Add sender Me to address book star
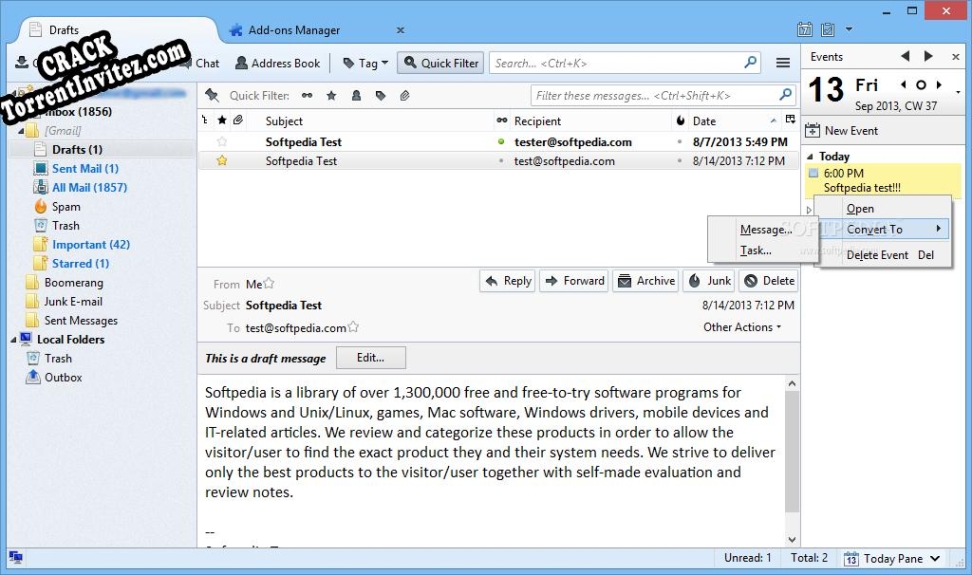Image resolution: width=972 pixels, height=575 pixels. click(268, 283)
